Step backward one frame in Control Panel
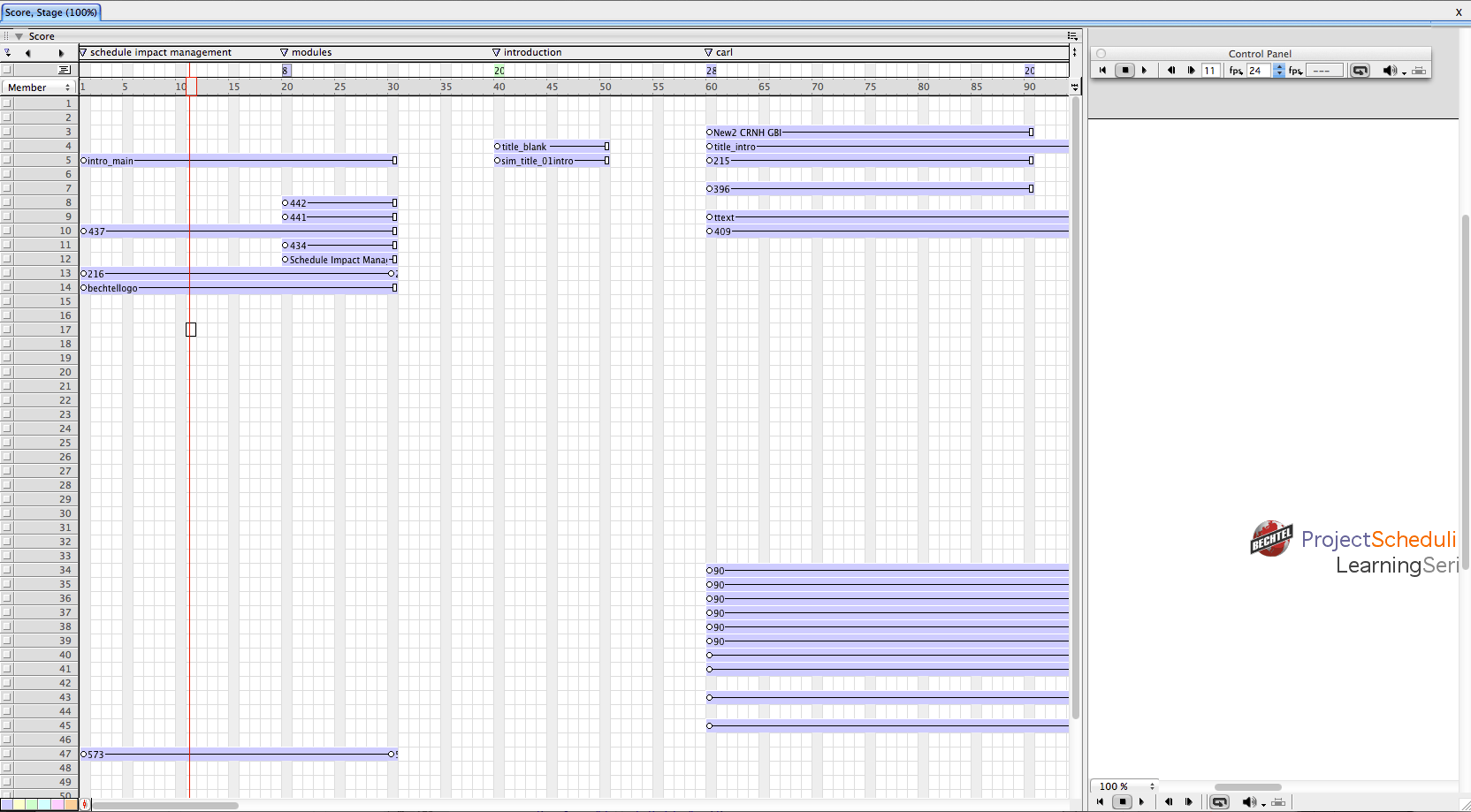Screen dimensions: 1471x812 point(1171,71)
